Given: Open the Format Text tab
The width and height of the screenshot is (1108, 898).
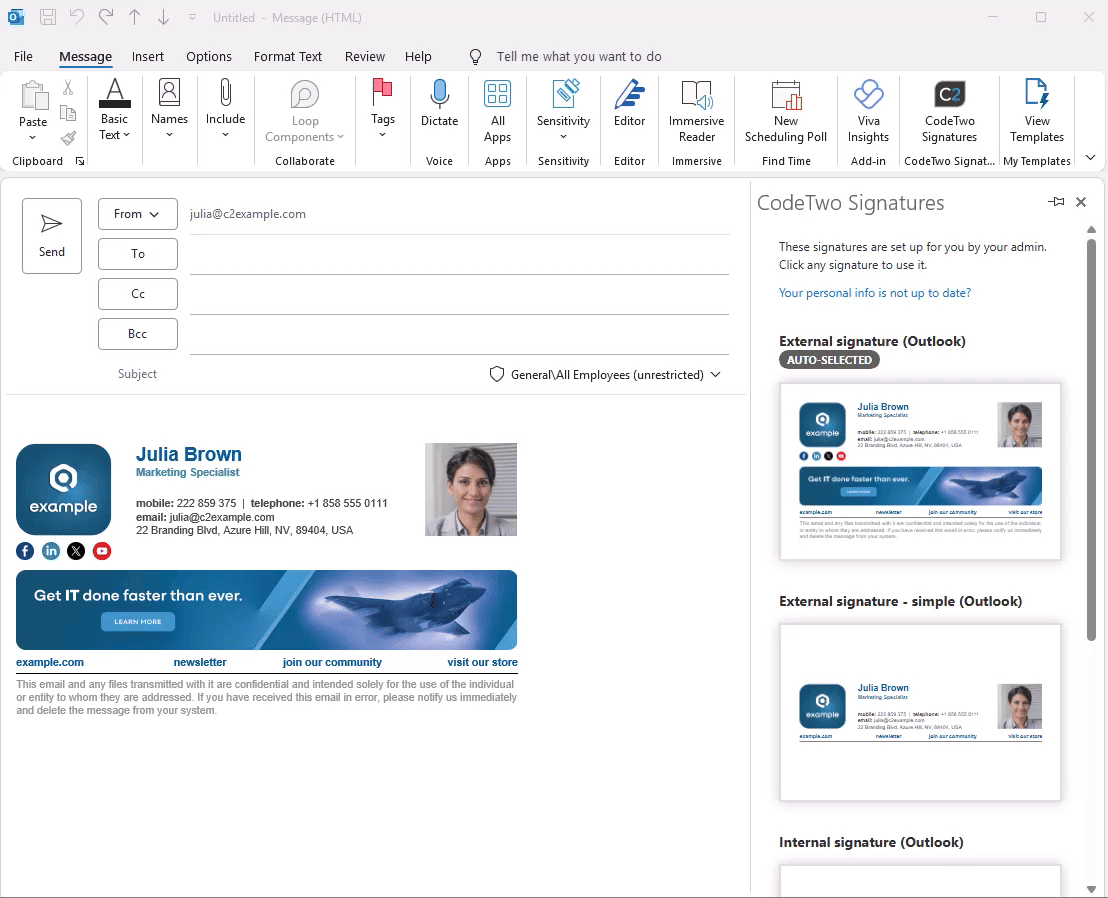Looking at the screenshot, I should (288, 57).
